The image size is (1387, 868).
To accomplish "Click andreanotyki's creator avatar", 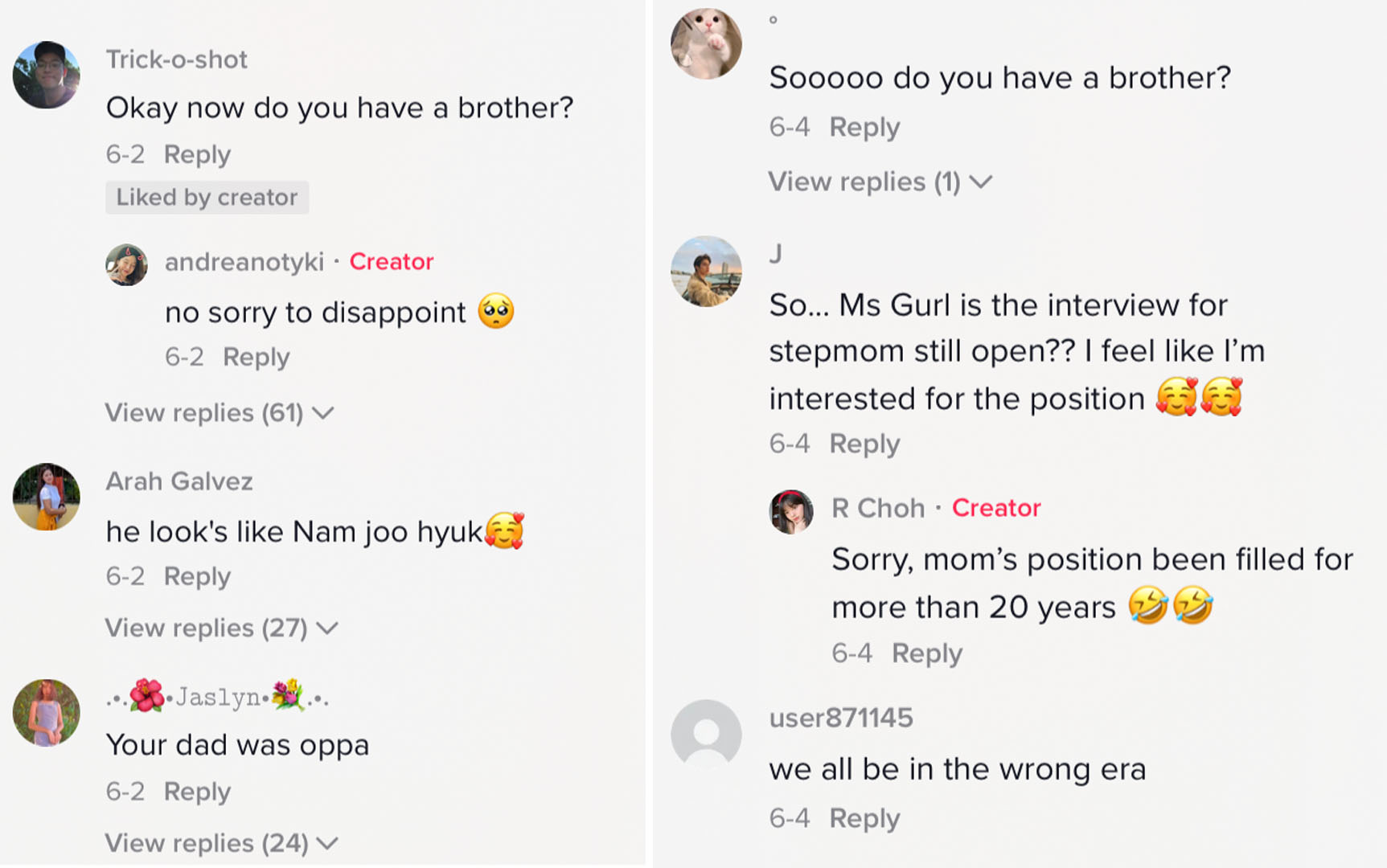I will coord(126,264).
